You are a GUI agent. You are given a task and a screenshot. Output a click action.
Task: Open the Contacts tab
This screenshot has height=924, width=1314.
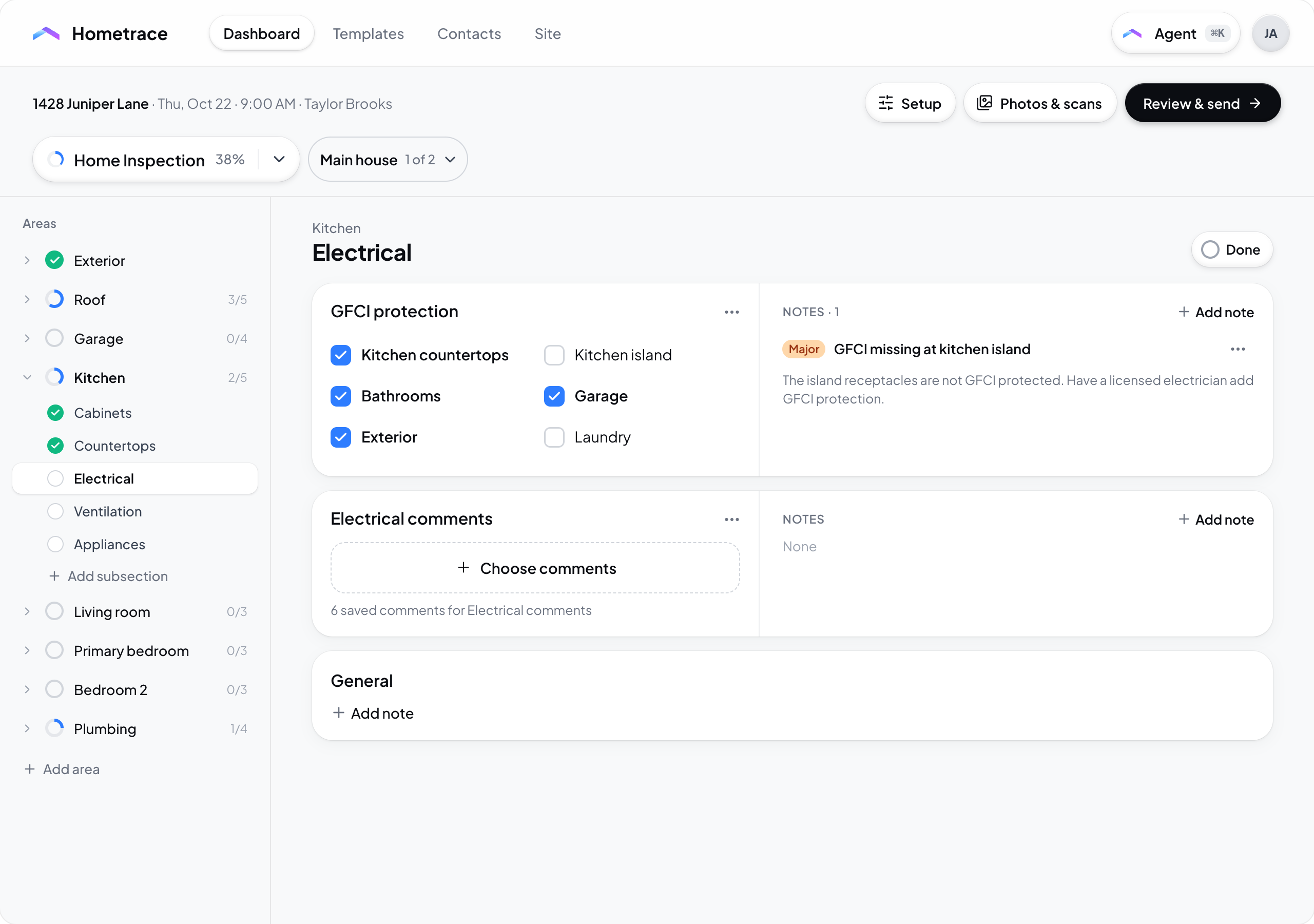(x=469, y=34)
